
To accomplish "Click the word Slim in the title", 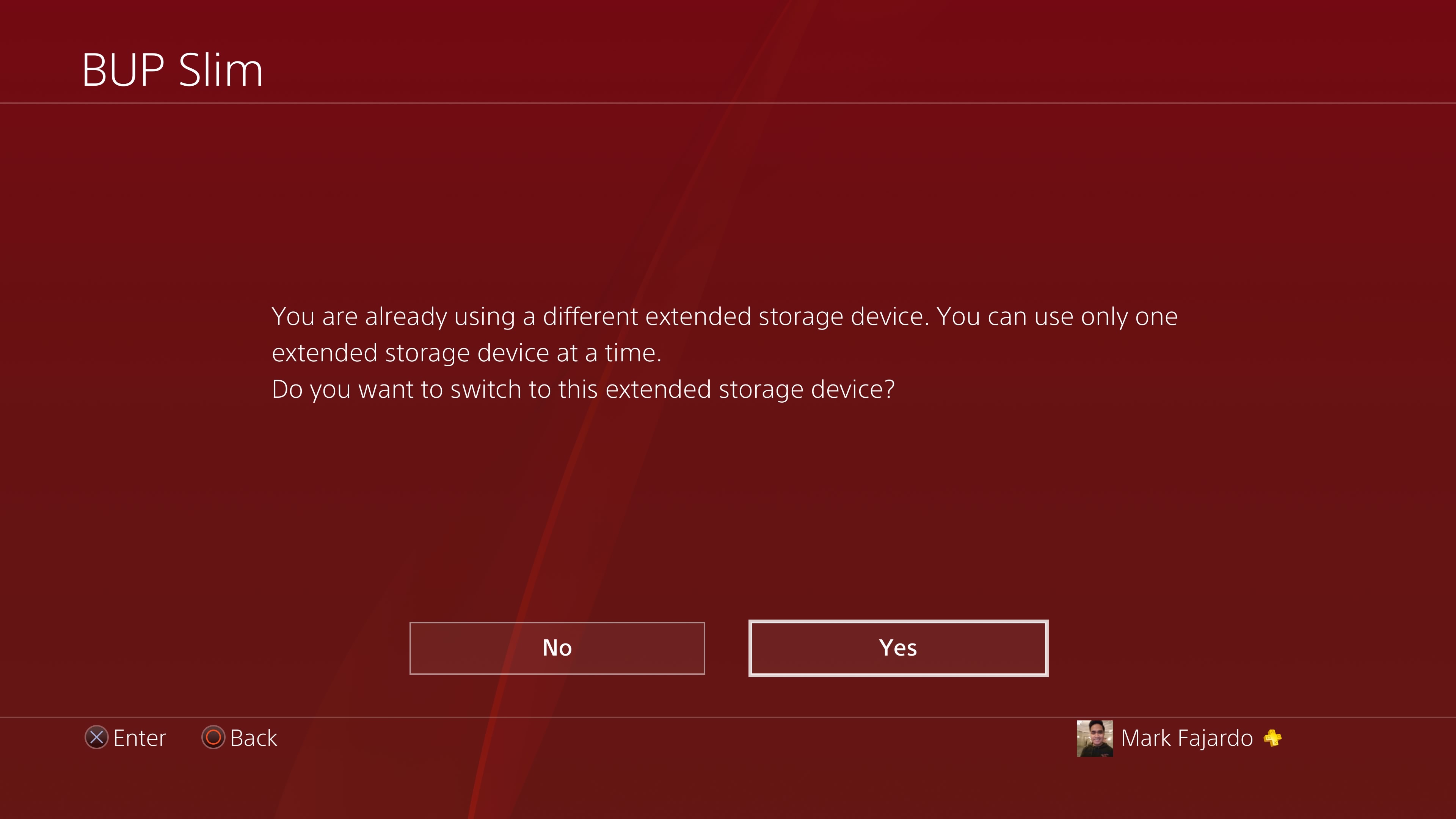I will (x=221, y=69).
